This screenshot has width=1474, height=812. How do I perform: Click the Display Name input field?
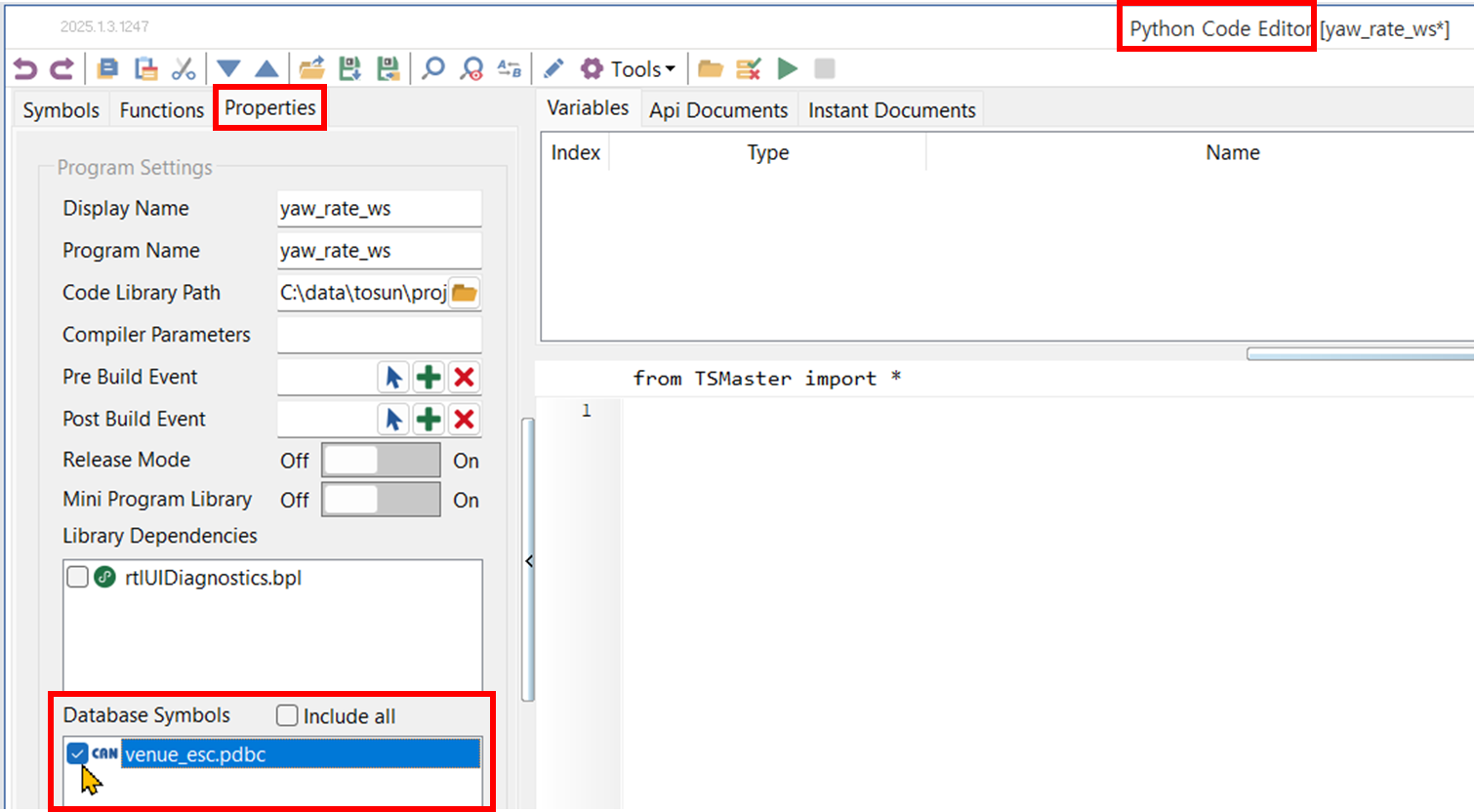[x=379, y=209]
